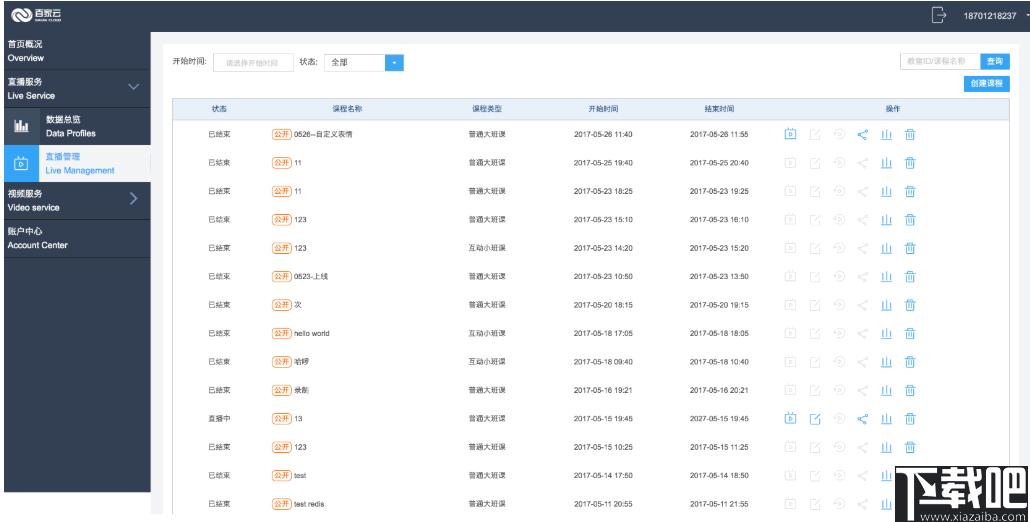Click the 课程名称 column header

(347, 109)
